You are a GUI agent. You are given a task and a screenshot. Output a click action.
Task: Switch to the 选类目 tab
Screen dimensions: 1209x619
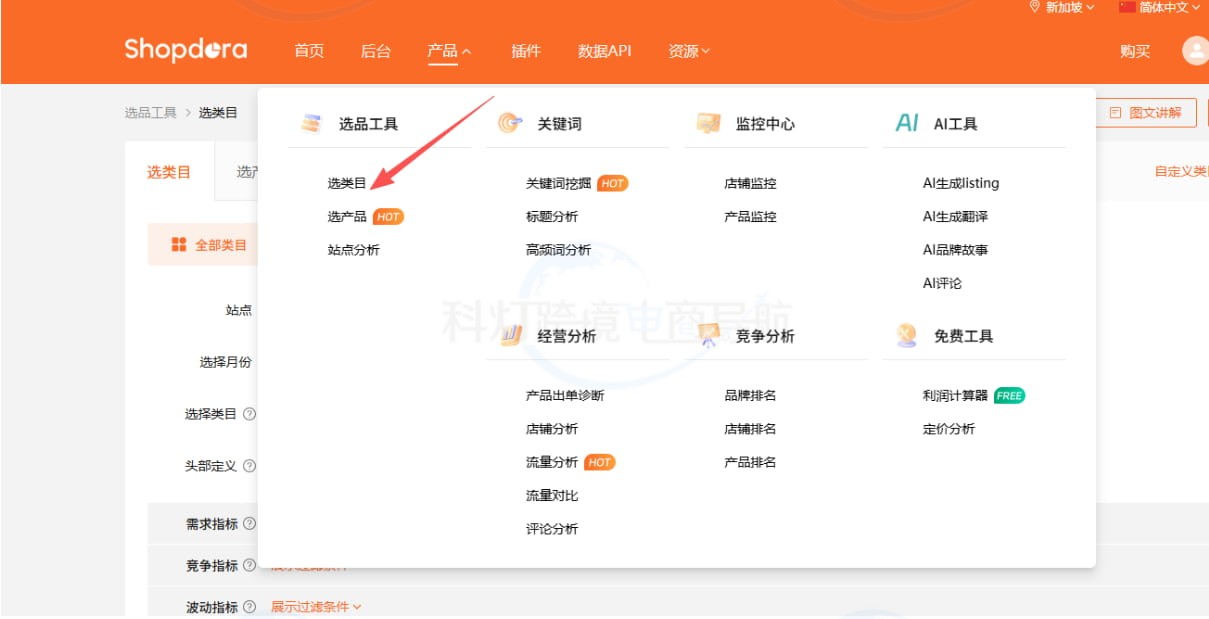point(169,172)
